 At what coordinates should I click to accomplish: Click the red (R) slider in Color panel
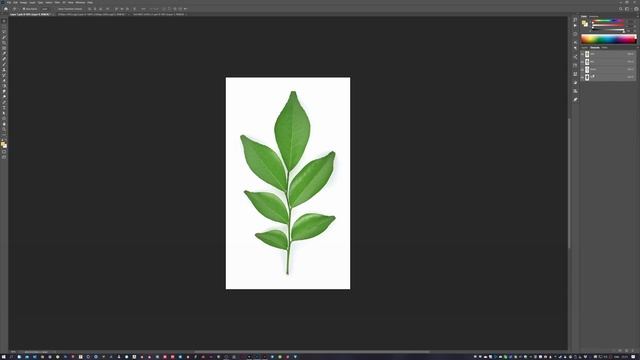coord(608,20)
